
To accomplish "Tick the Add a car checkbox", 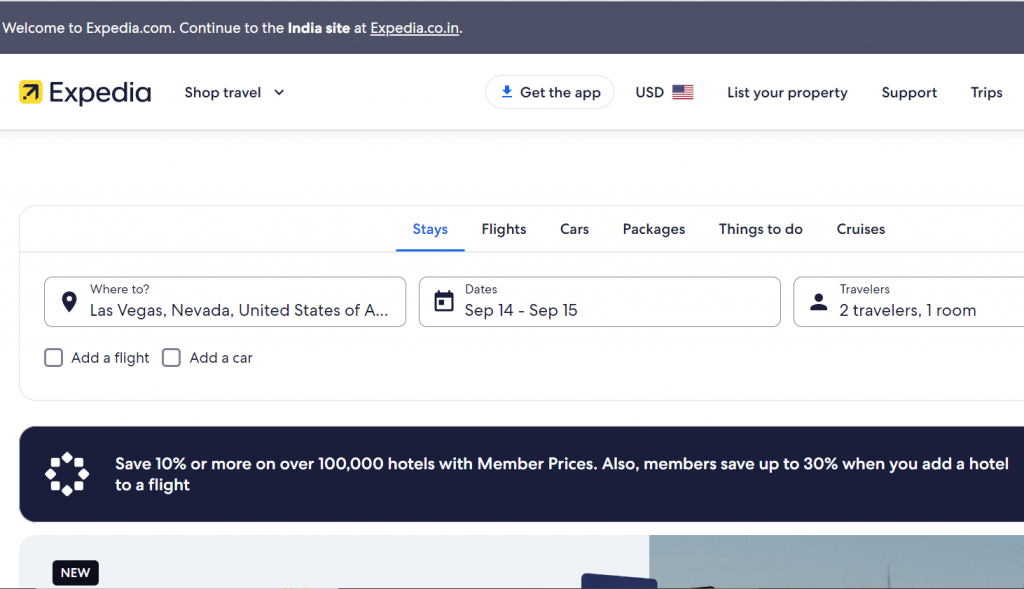I will coord(171,358).
